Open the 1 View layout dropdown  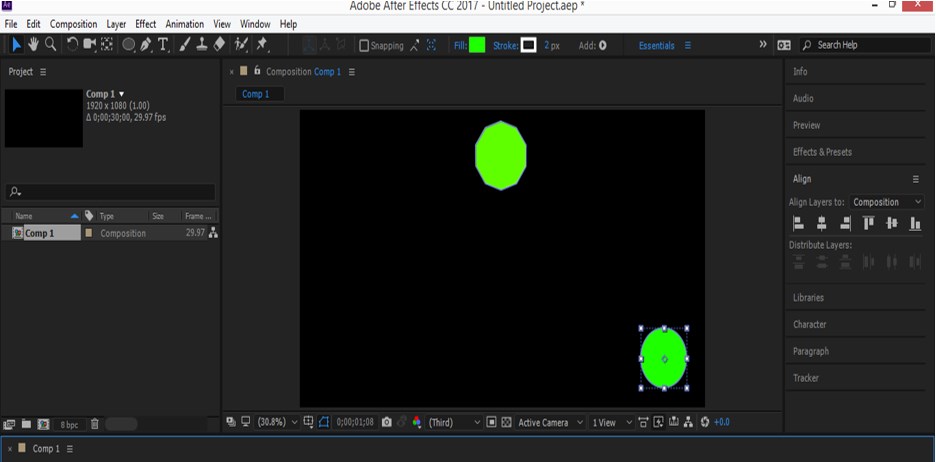(612, 422)
